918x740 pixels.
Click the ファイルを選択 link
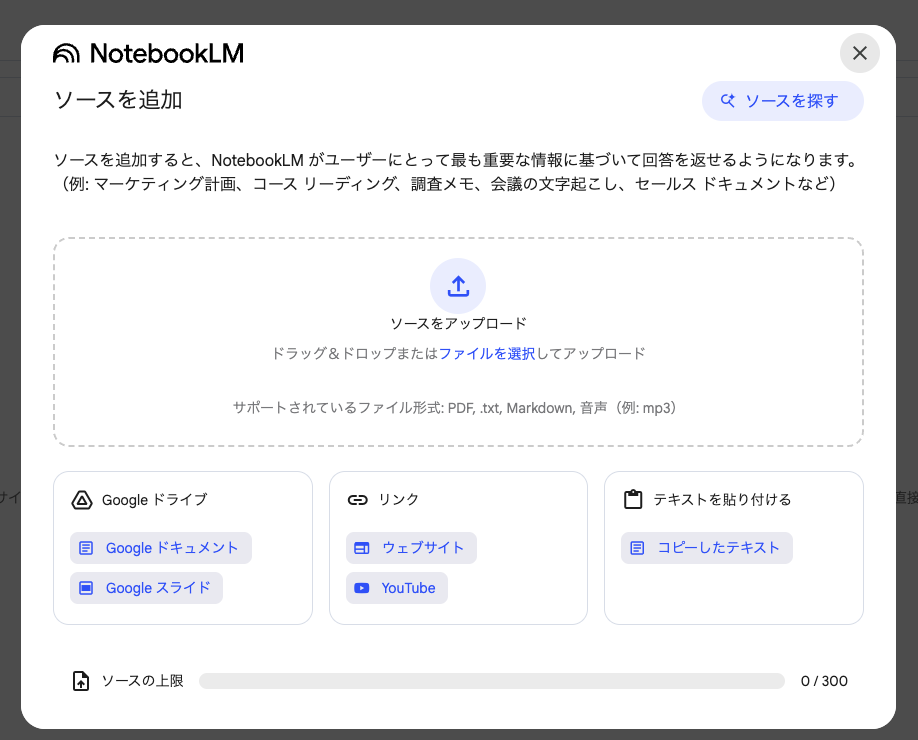click(487, 354)
